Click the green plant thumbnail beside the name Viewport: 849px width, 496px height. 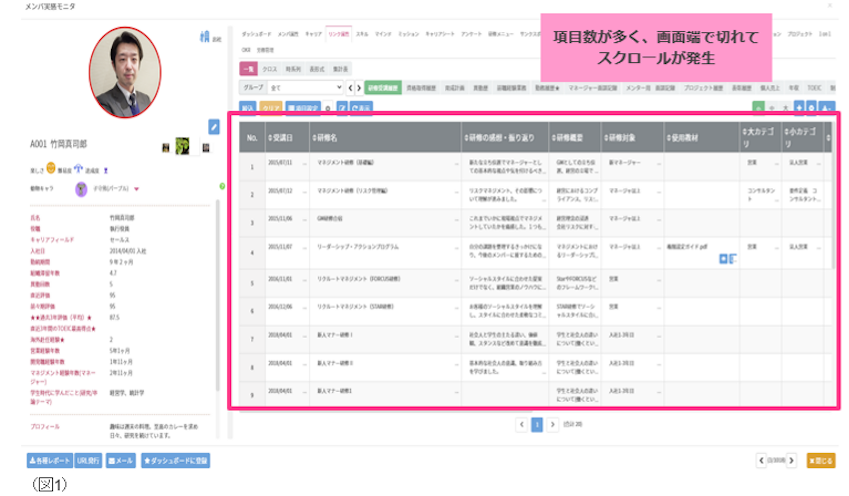click(x=183, y=146)
